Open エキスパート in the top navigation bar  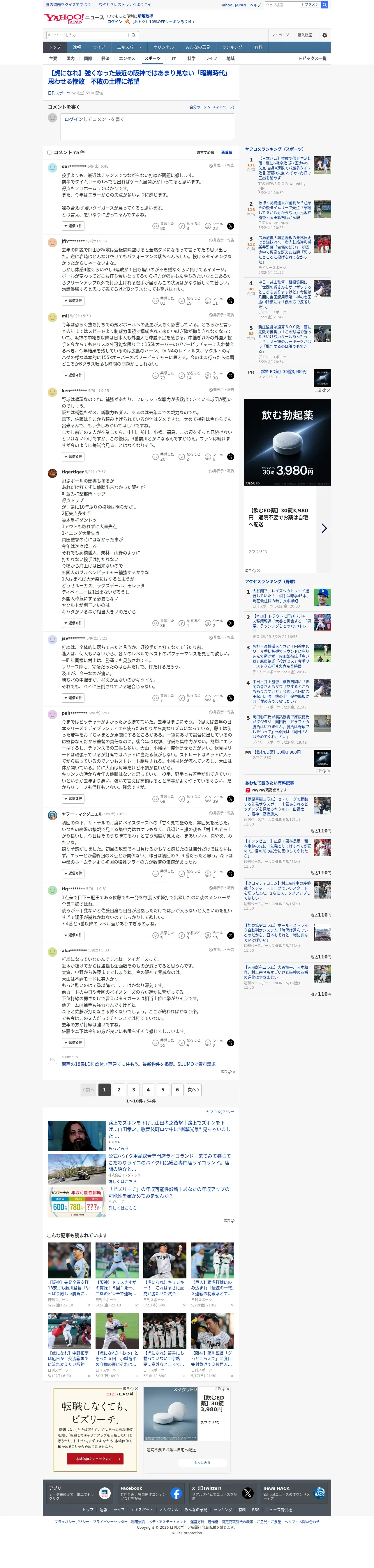[129, 47]
